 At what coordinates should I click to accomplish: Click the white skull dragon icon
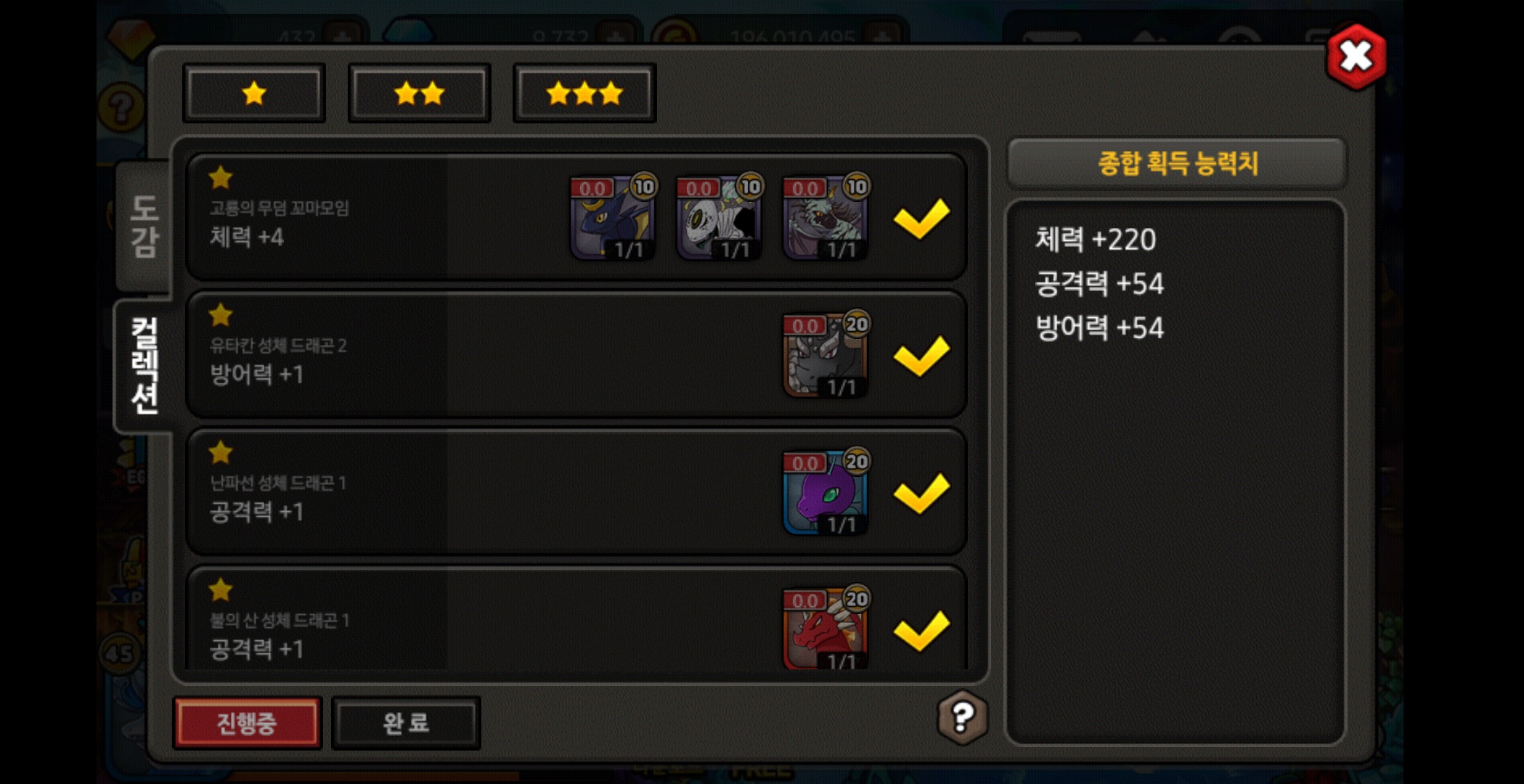click(720, 217)
